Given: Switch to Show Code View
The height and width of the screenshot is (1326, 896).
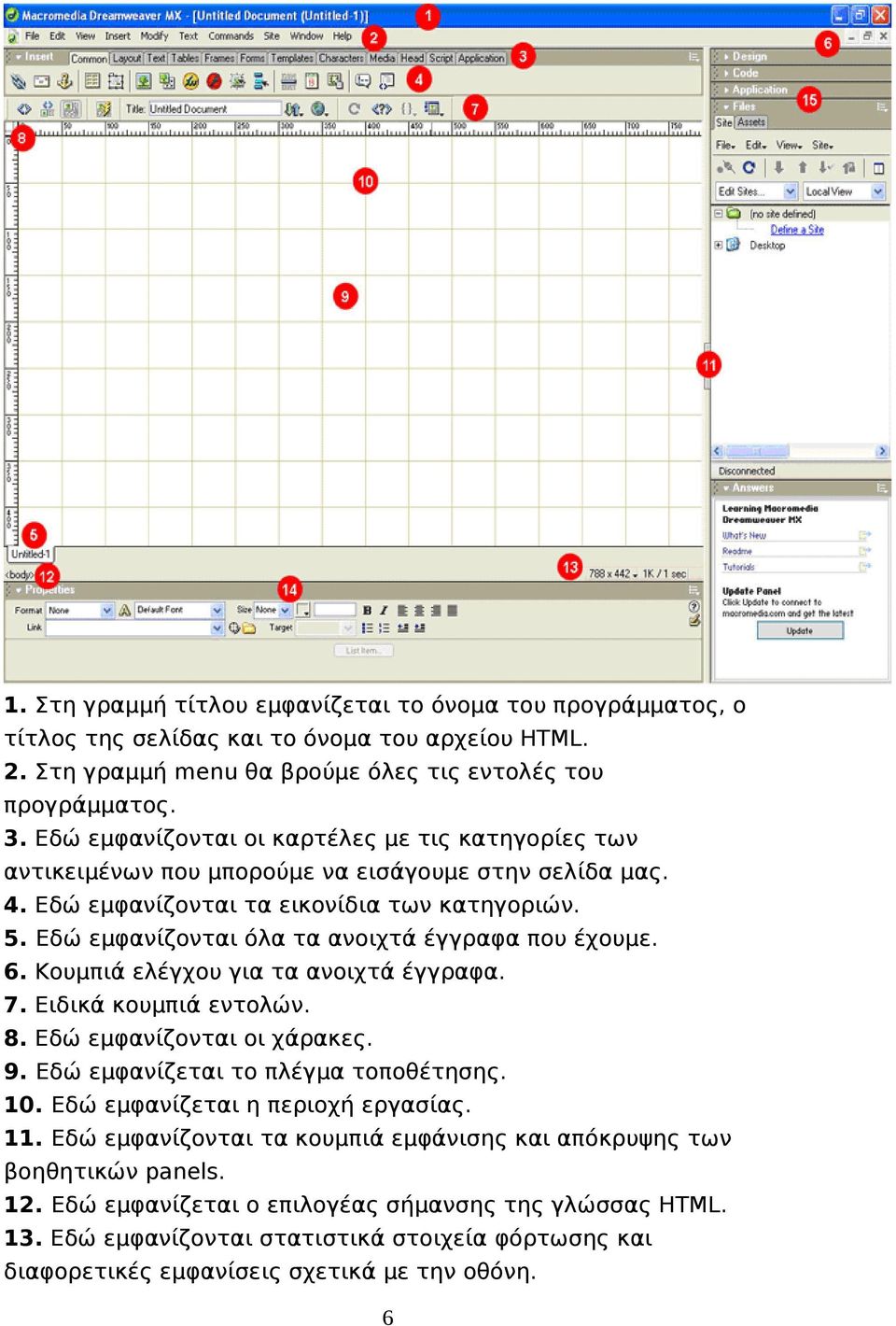Looking at the screenshot, I should point(24,109).
